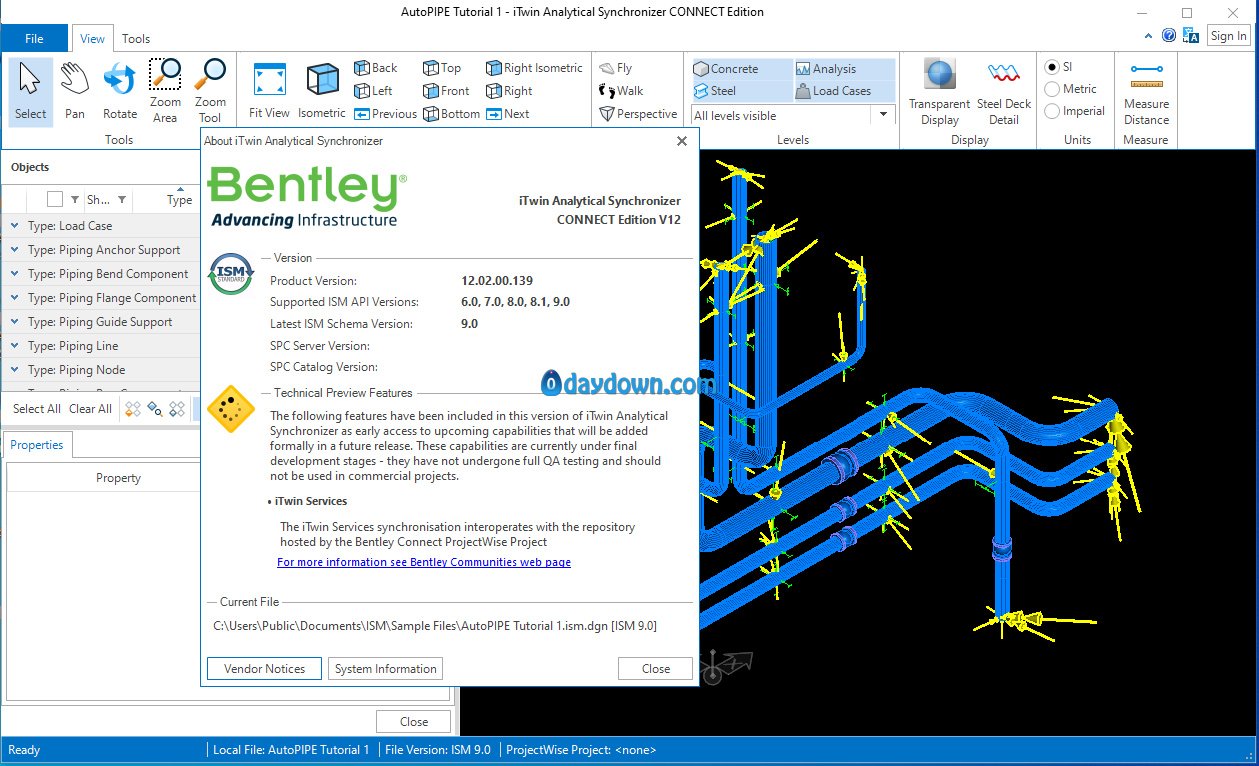Screen dimensions: 1259x766
Task: Activate the Zoom Area tool
Action: (165, 90)
